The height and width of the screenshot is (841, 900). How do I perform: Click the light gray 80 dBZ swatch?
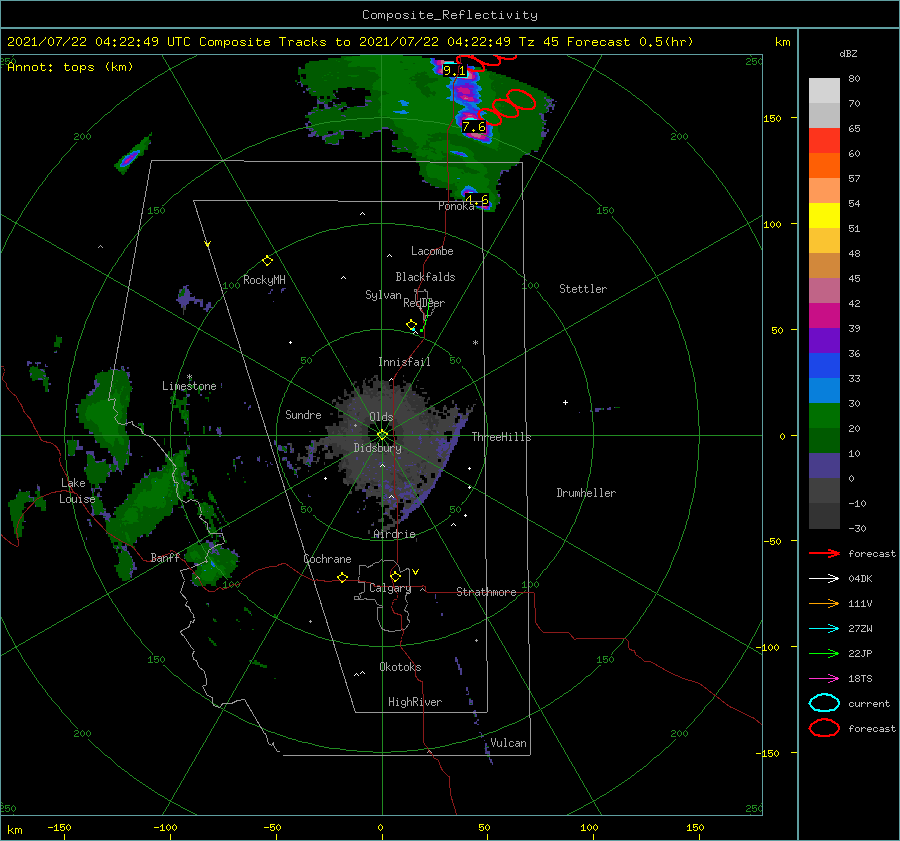(824, 91)
